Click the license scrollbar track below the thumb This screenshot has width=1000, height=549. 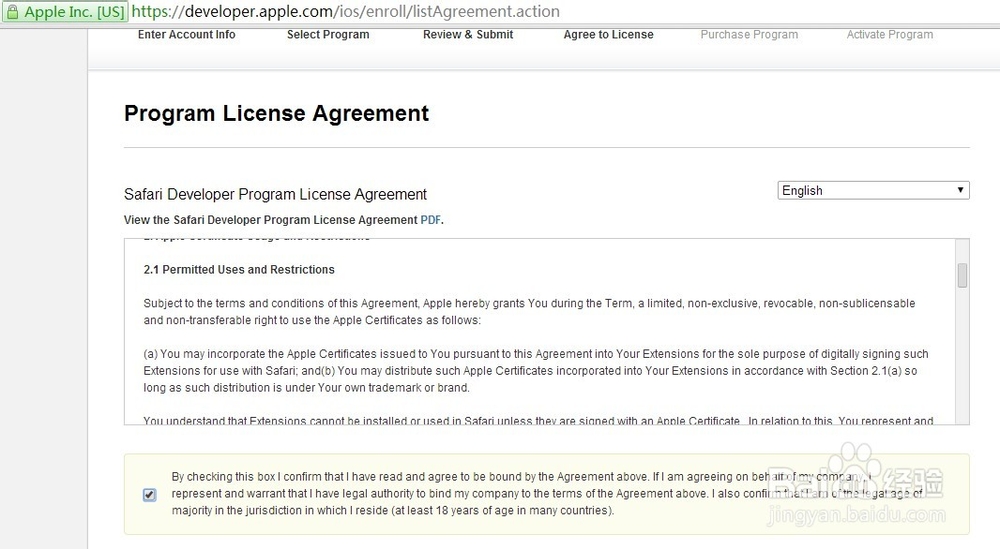click(962, 360)
